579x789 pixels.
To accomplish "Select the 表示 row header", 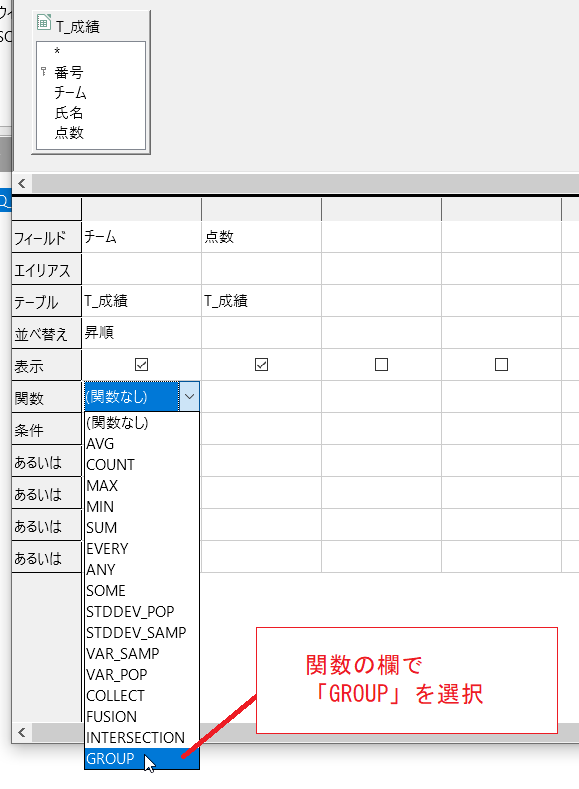I will tap(46, 365).
